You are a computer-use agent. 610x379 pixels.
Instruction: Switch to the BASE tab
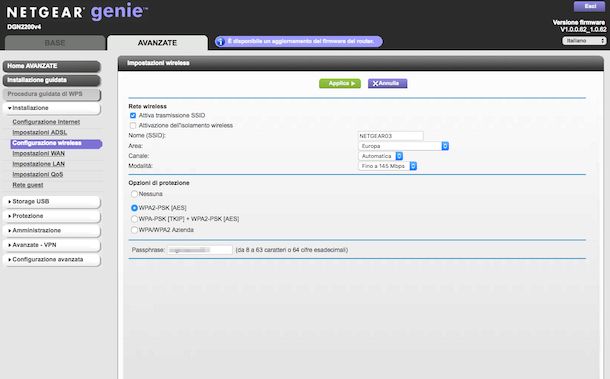point(55,43)
